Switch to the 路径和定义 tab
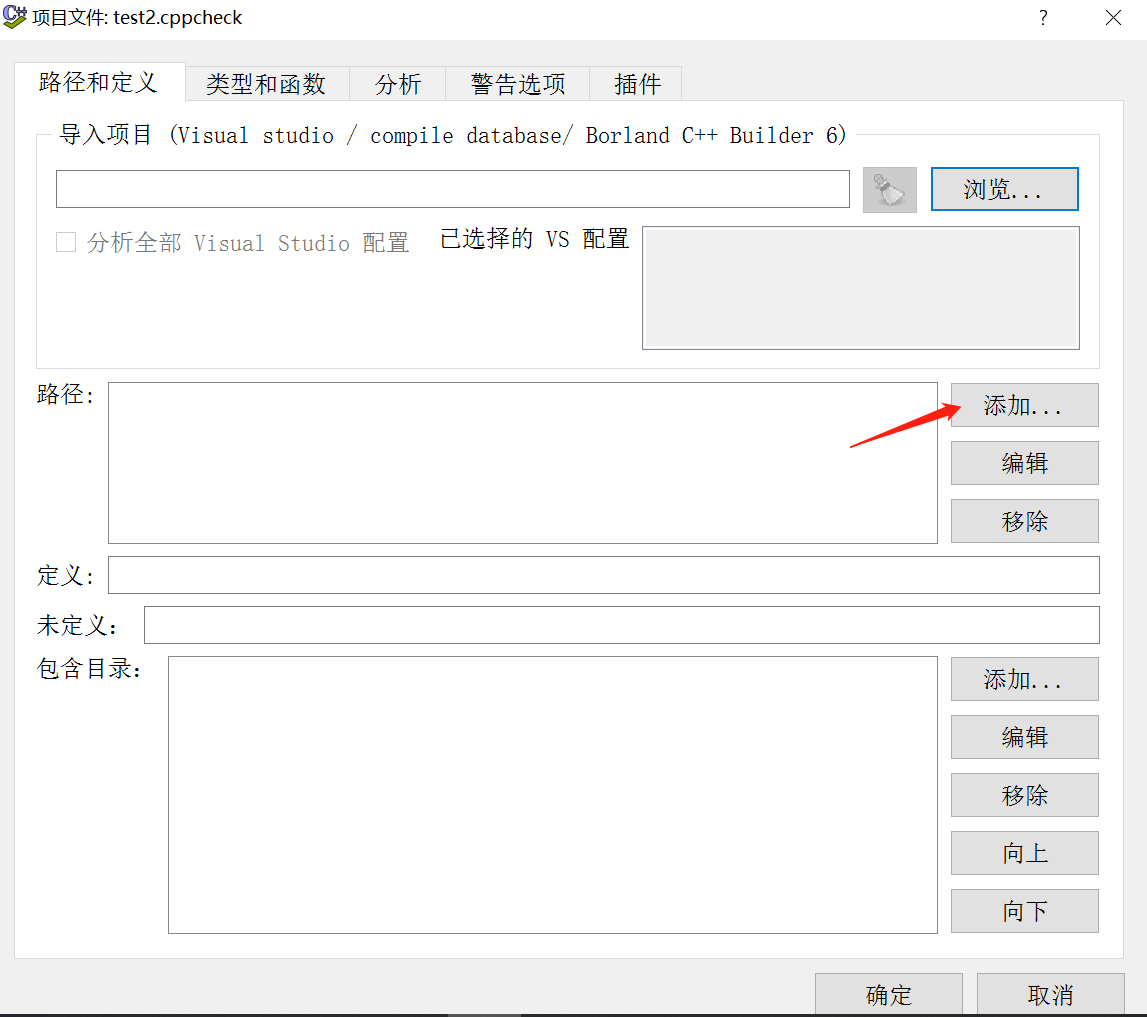Screen dimensions: 1147x1017 click(x=99, y=82)
